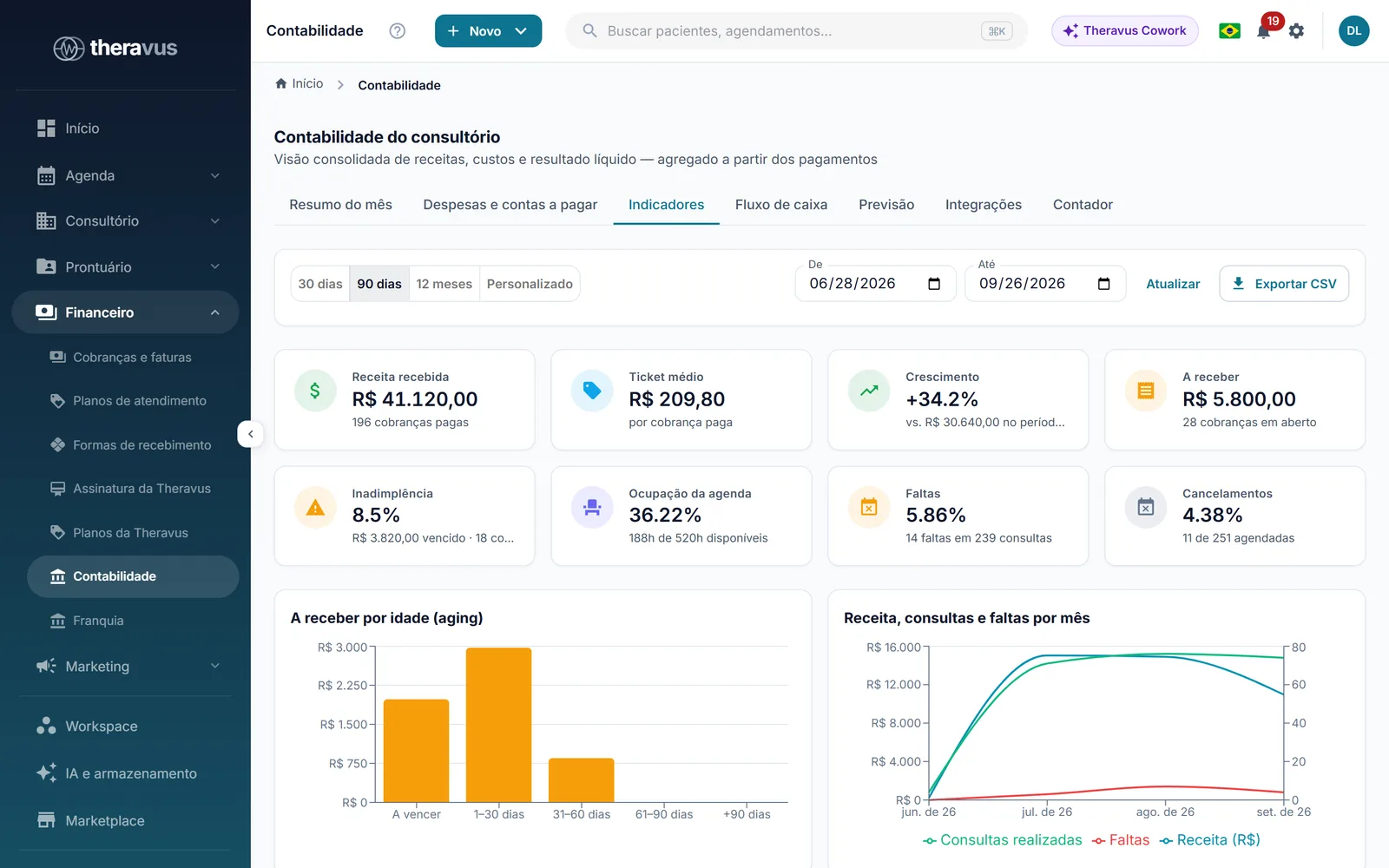Open the help question mark icon

398,31
